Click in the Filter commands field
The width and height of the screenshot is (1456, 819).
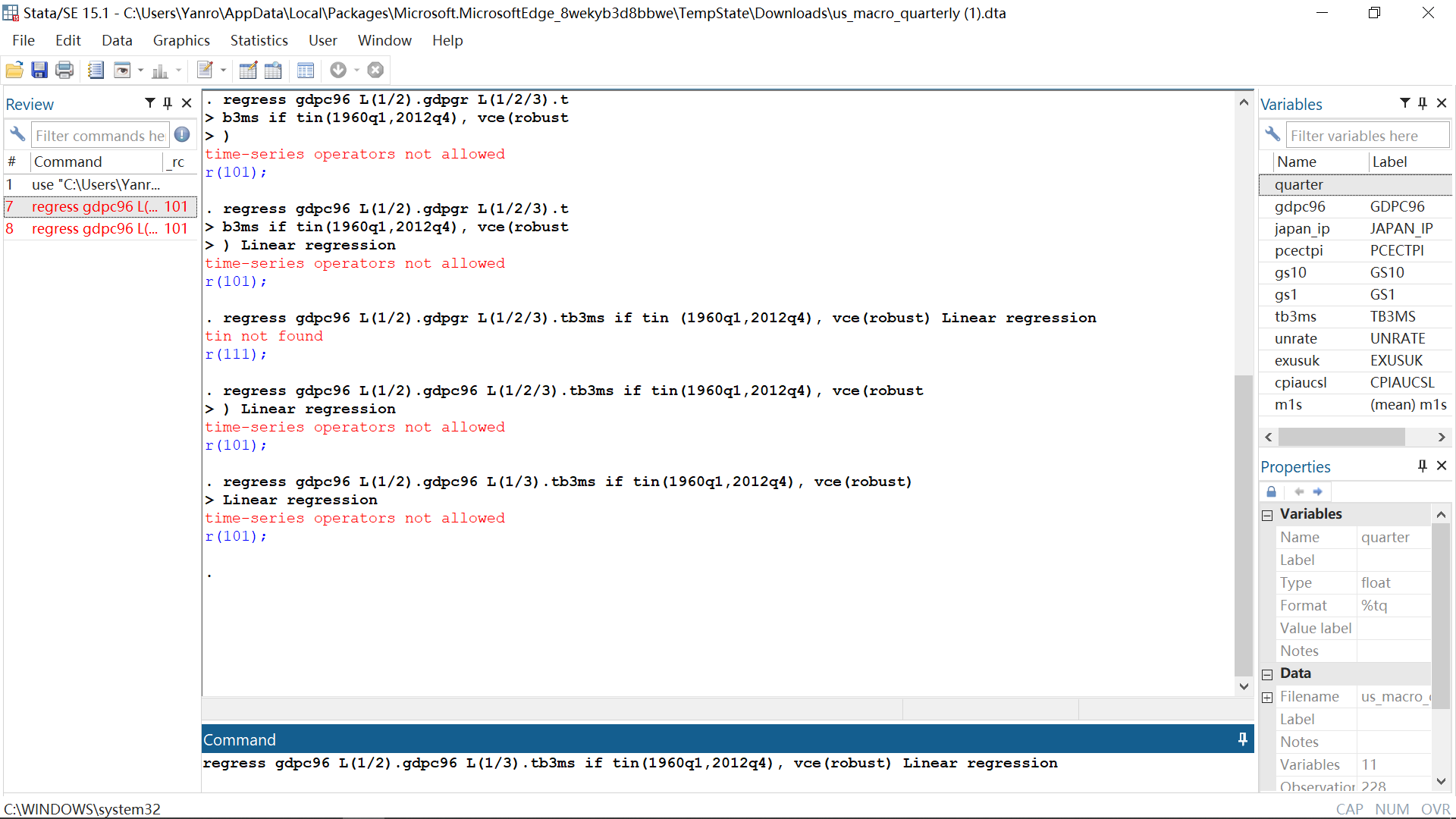click(x=99, y=136)
